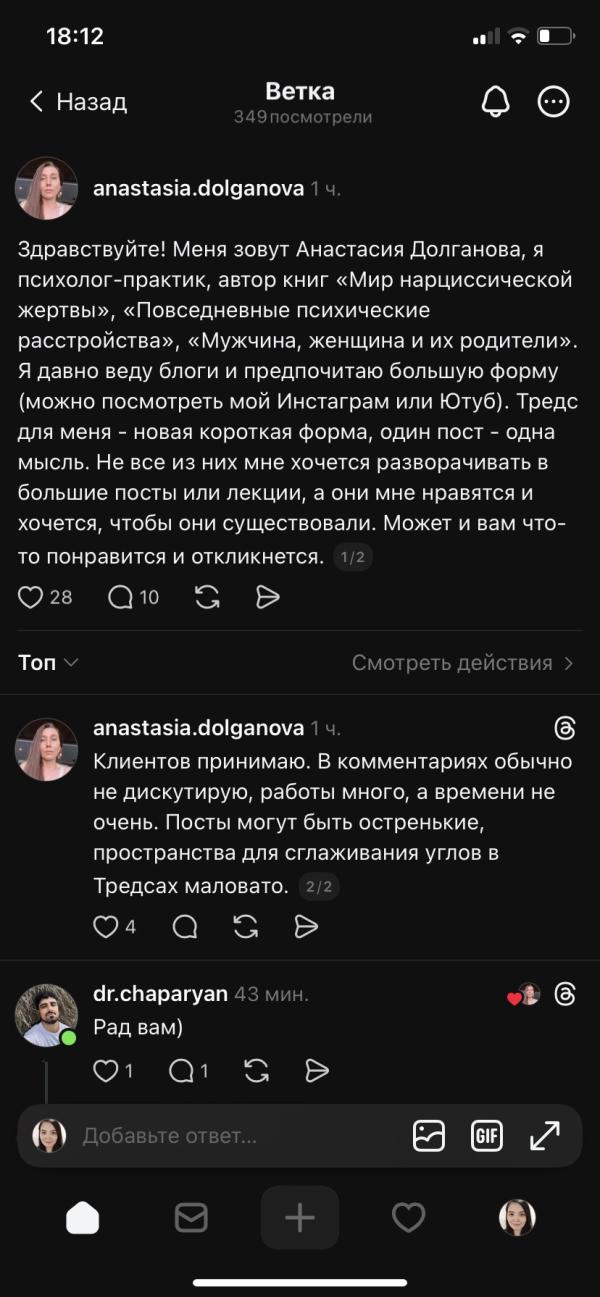Open the three-dot options menu
This screenshot has width=600, height=1297.
[553, 101]
